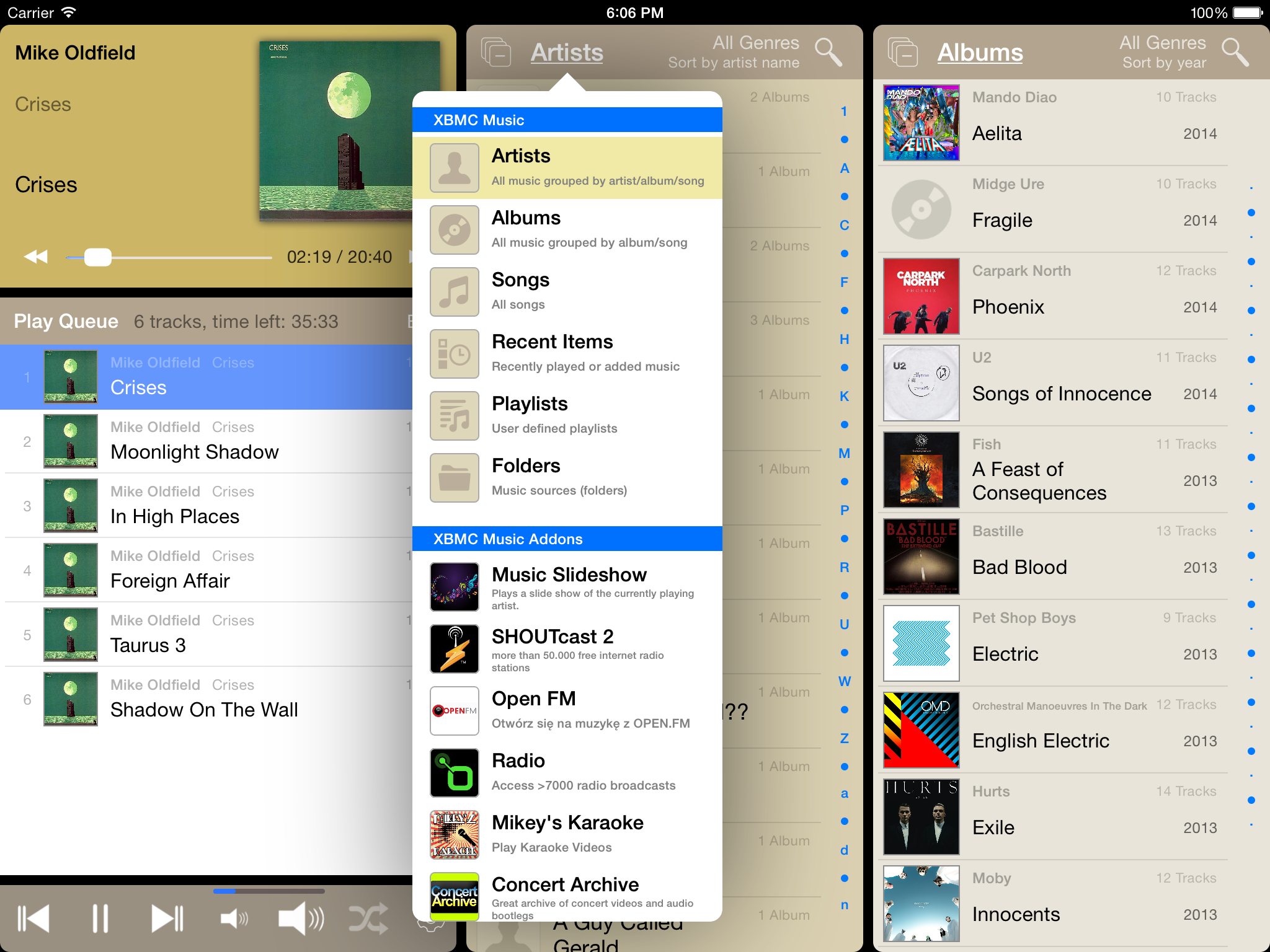Select the highlighted Crises queue track
Image resolution: width=1270 pixels, height=952 pixels.
[206, 377]
